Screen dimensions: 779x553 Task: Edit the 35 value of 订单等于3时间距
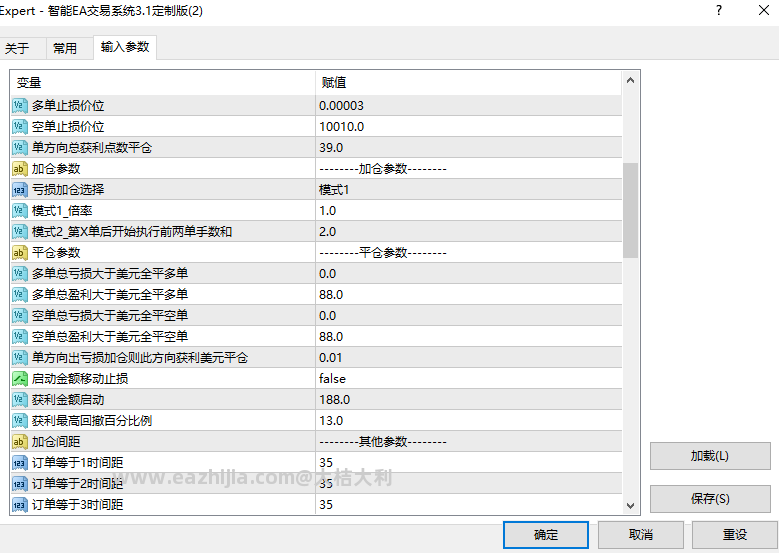click(468, 504)
